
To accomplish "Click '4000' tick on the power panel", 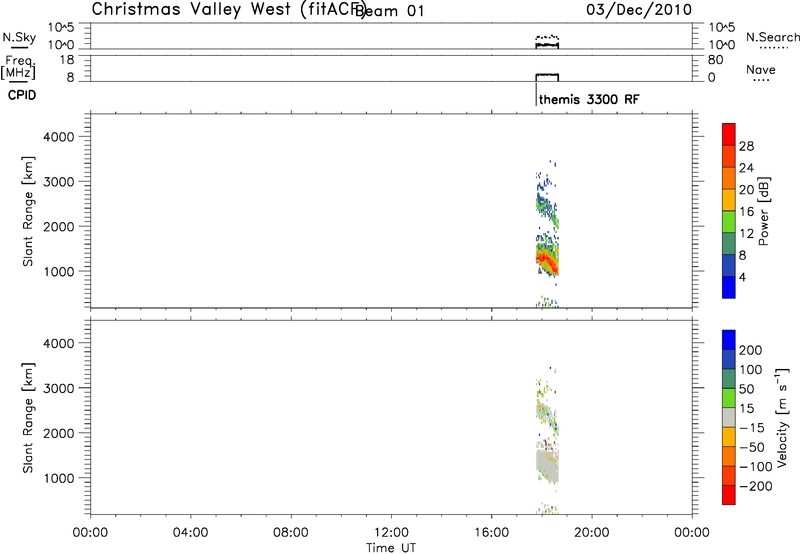I will 59,137.
